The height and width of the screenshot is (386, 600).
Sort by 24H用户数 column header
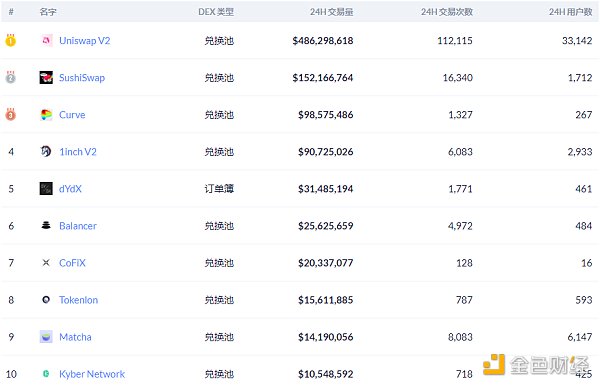point(571,12)
